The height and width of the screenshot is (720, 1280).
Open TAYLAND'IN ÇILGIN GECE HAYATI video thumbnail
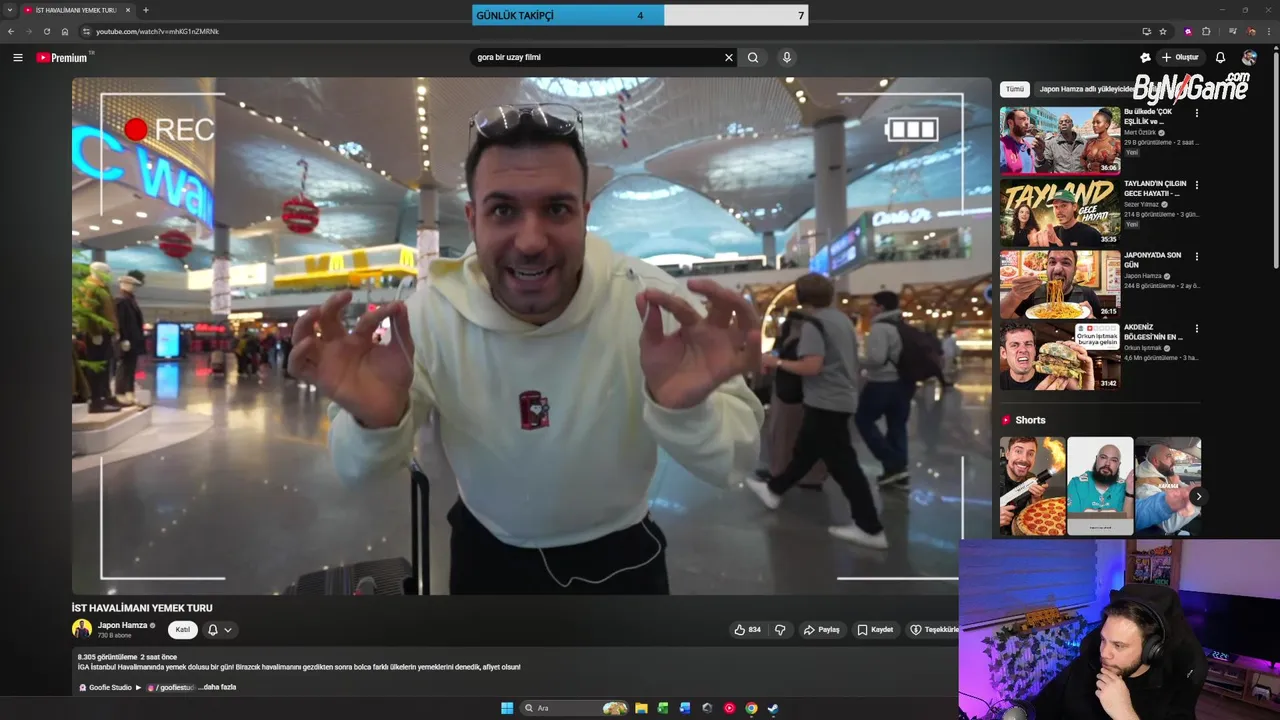point(1060,213)
